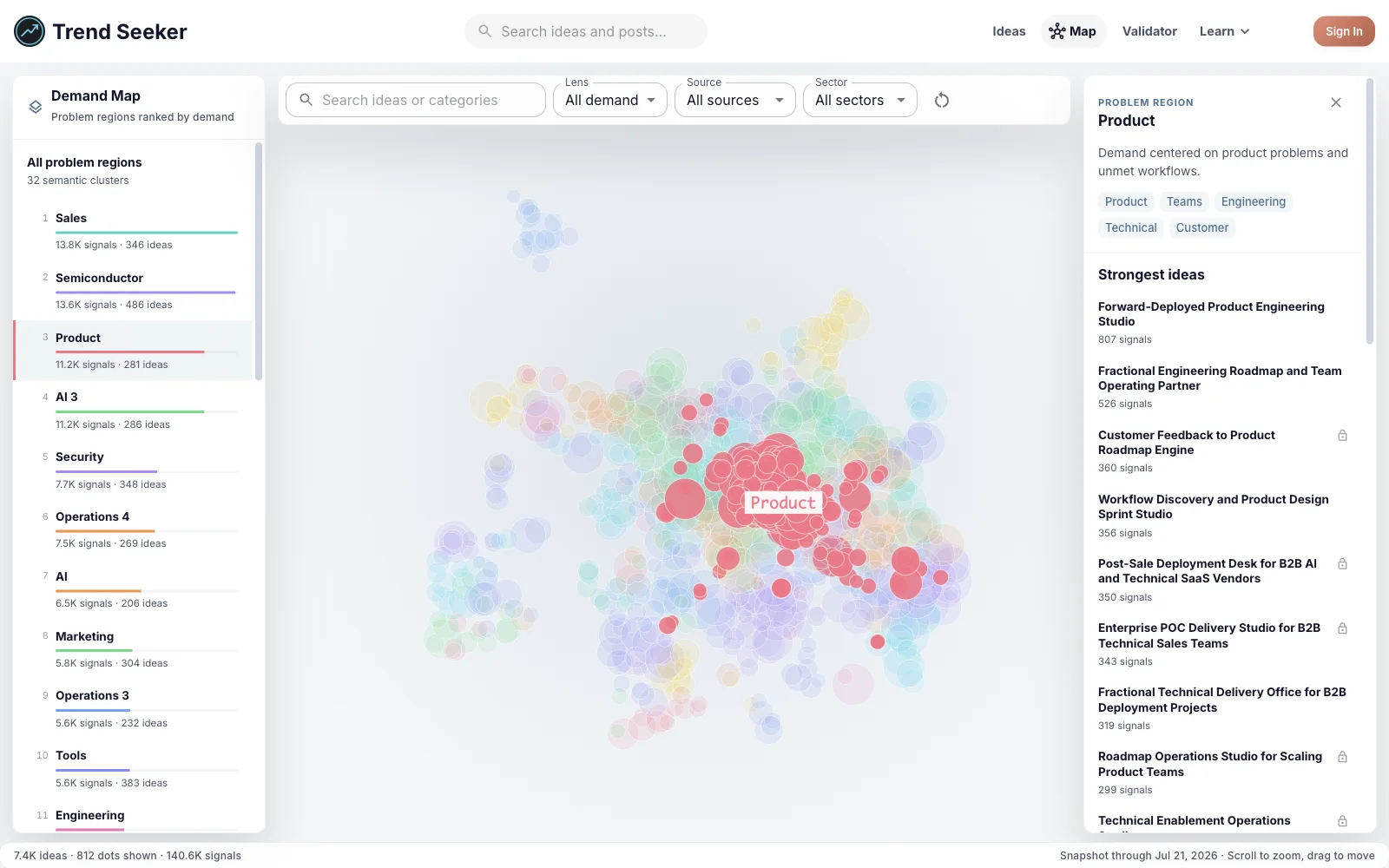
Task: Click the Trend Seeker title text
Action: (x=120, y=31)
